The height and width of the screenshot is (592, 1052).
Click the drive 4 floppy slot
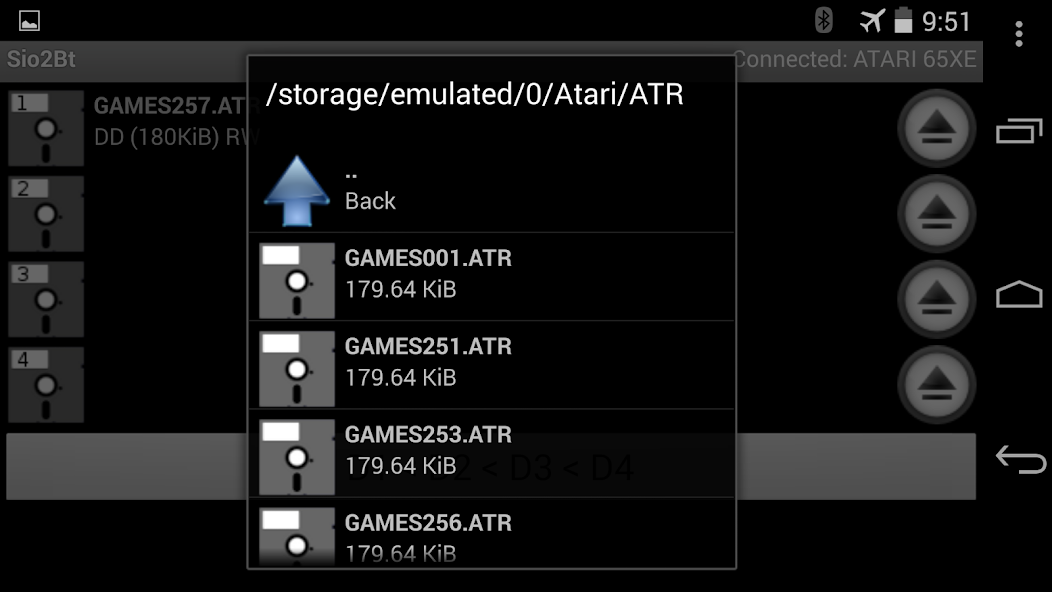(x=46, y=385)
